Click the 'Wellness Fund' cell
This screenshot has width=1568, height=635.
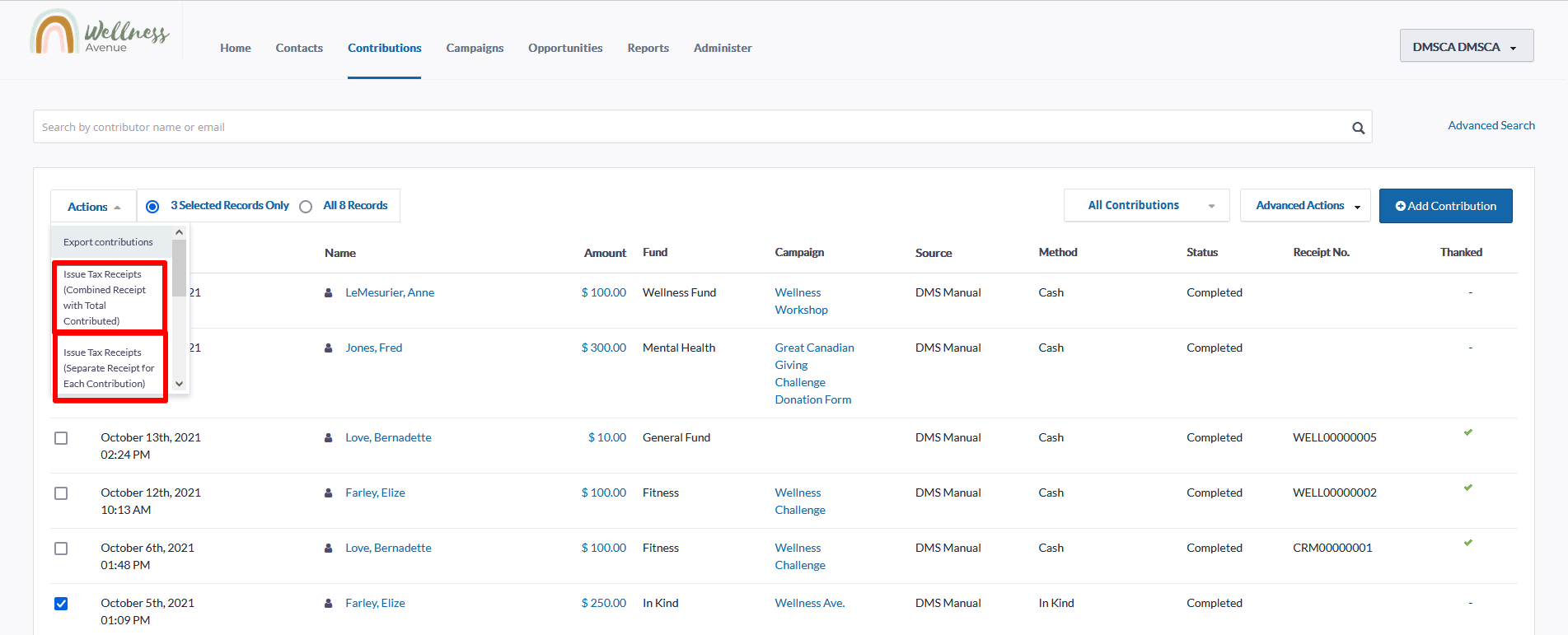pyautogui.click(x=679, y=292)
